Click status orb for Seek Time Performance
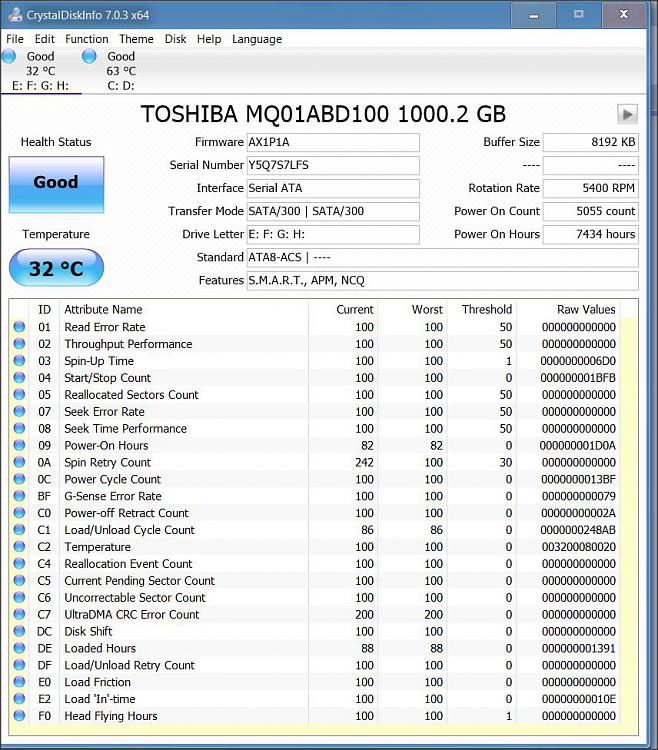 19,428
